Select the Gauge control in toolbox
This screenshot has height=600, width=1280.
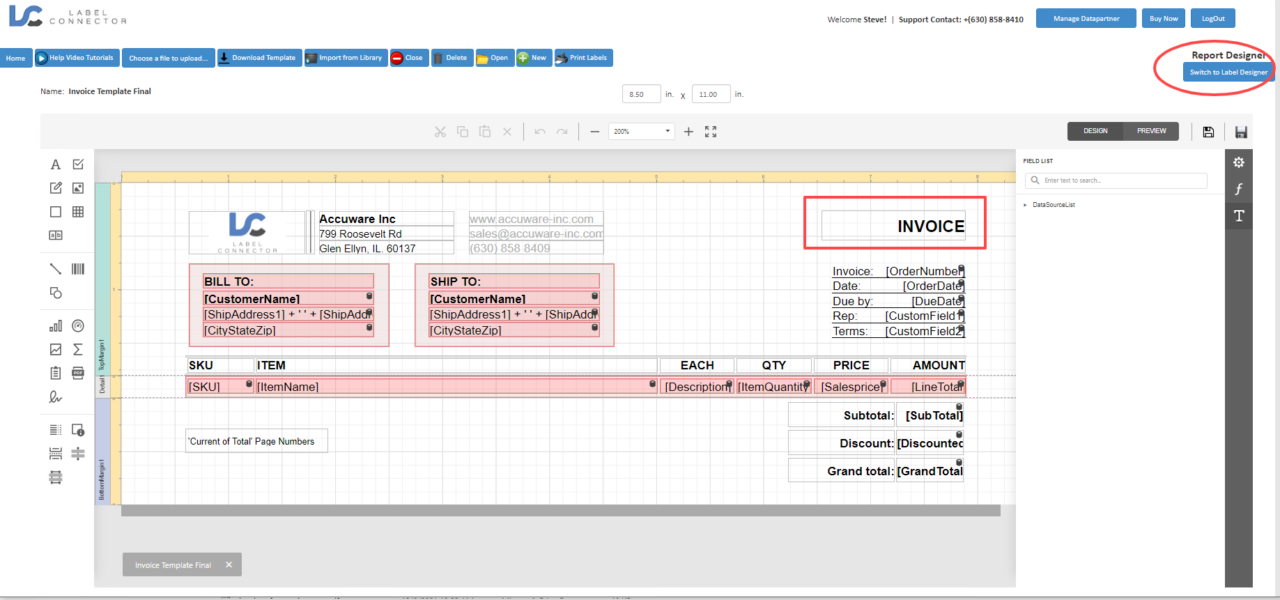click(x=78, y=326)
